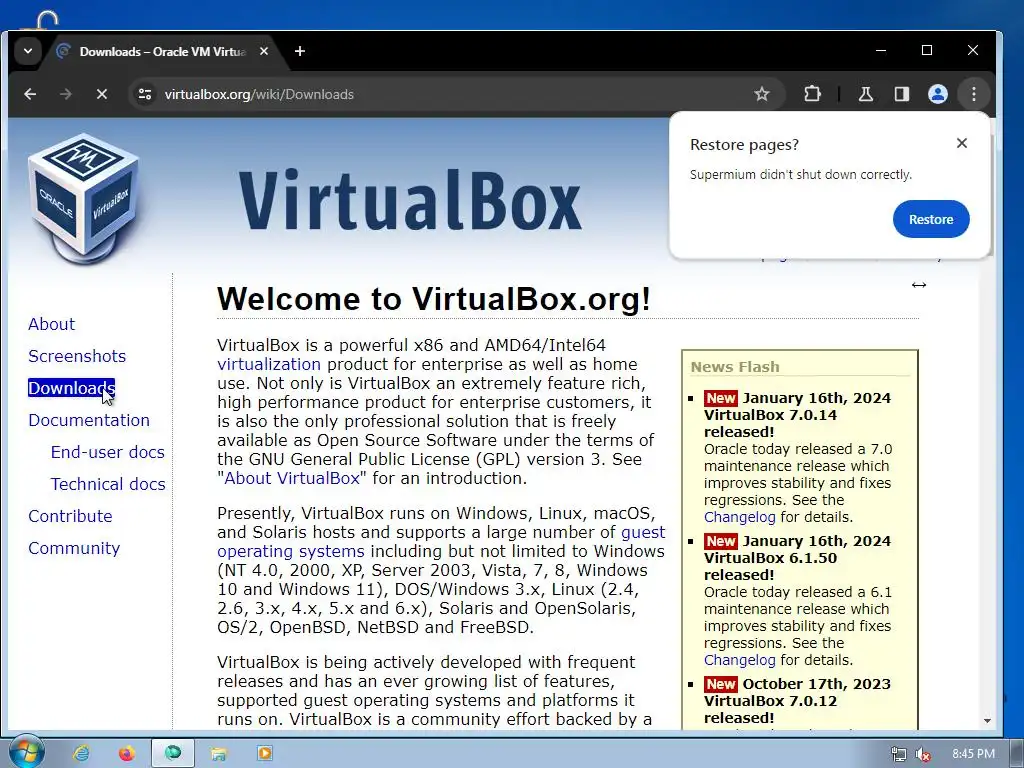Image resolution: width=1024 pixels, height=768 pixels.
Task: Click the News Flash heading
Action: [735, 367]
